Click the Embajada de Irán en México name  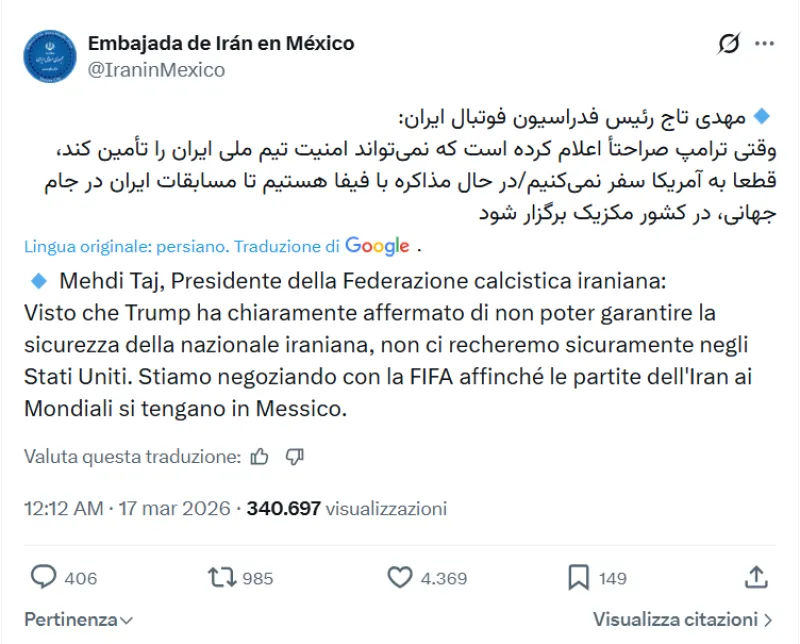click(x=221, y=43)
